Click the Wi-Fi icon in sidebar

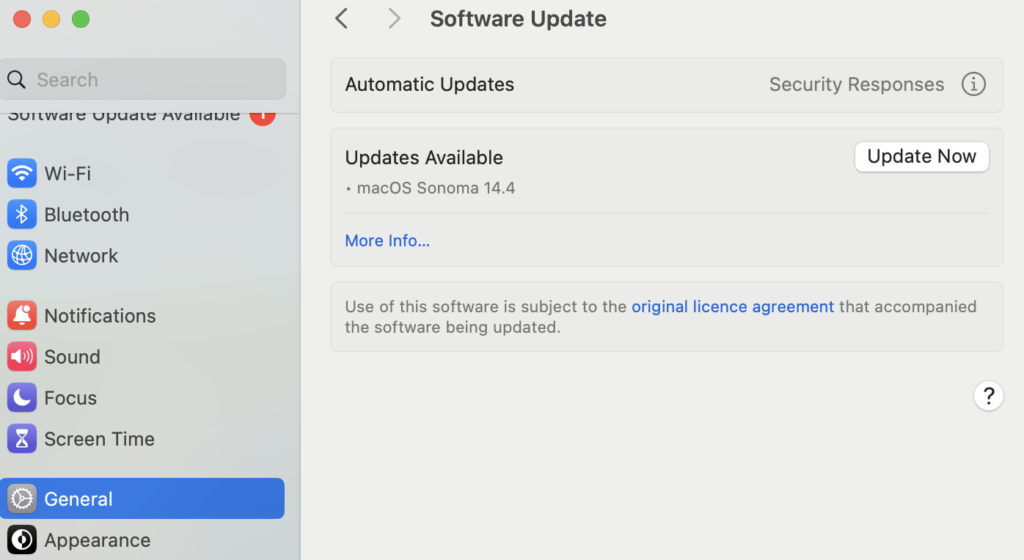click(22, 173)
